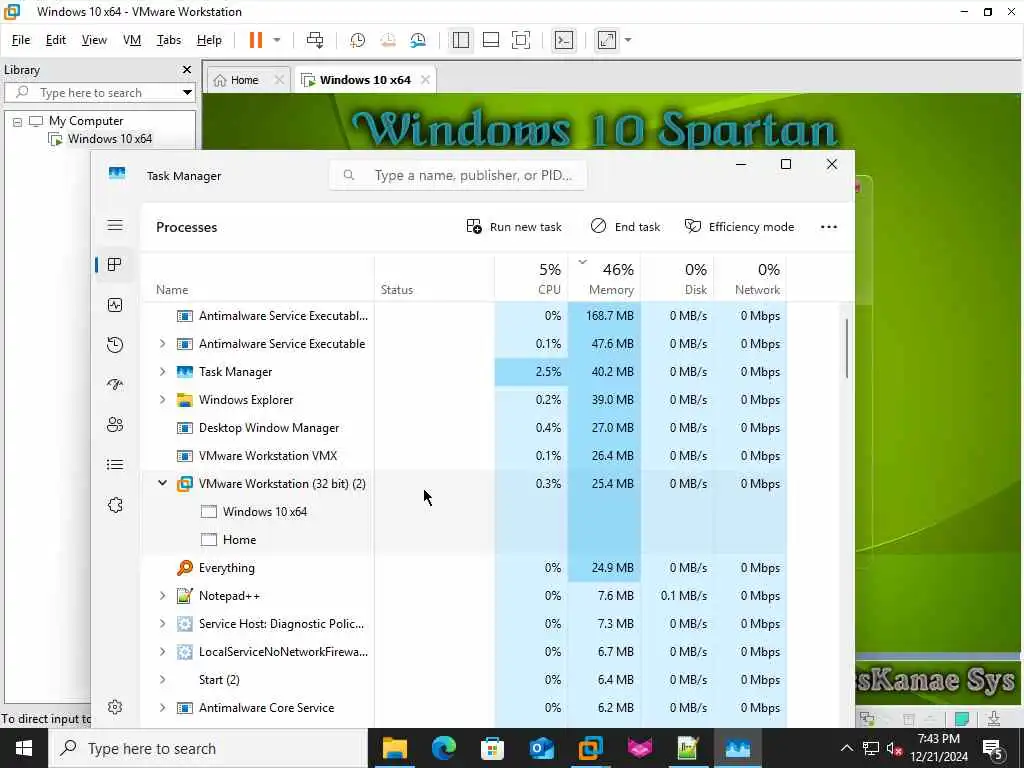Open Outlook from the taskbar
1024x768 pixels.
click(x=541, y=748)
